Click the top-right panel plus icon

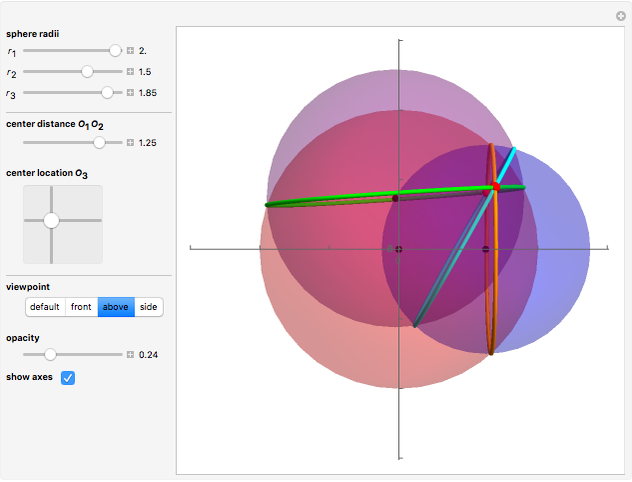[620, 16]
